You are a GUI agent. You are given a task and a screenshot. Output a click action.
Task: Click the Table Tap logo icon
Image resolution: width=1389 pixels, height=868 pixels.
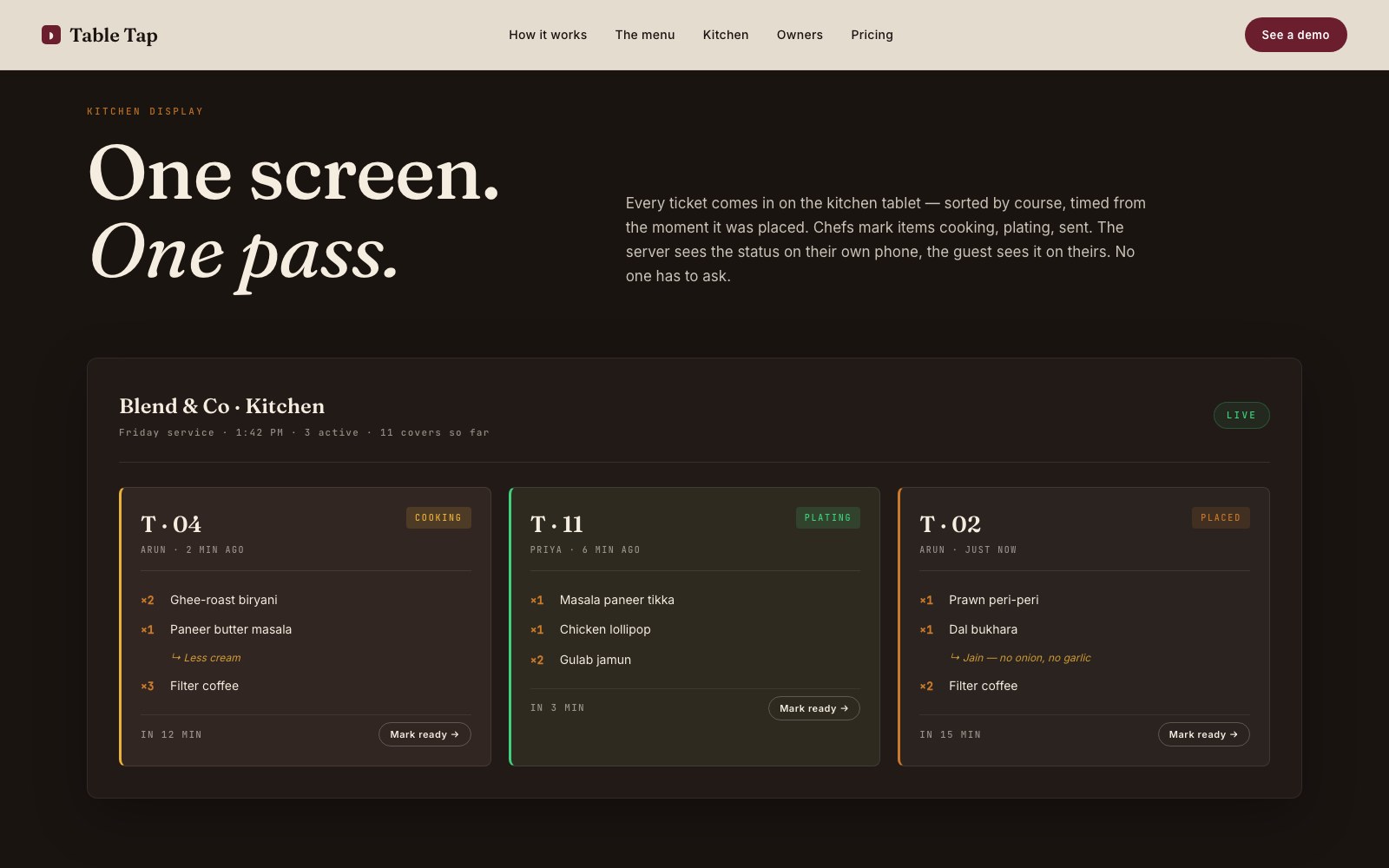pyautogui.click(x=51, y=35)
